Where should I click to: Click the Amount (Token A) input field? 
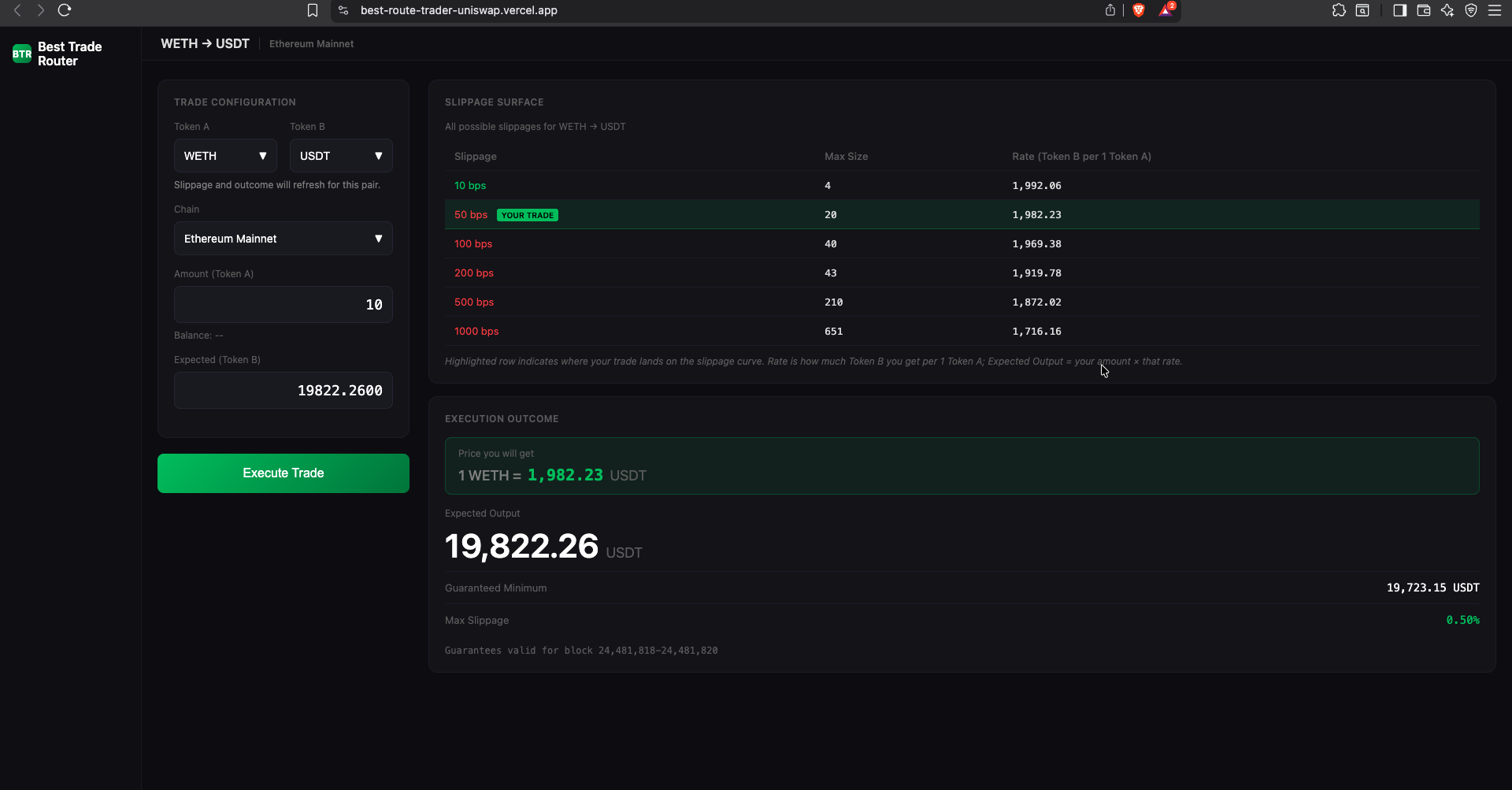point(283,304)
